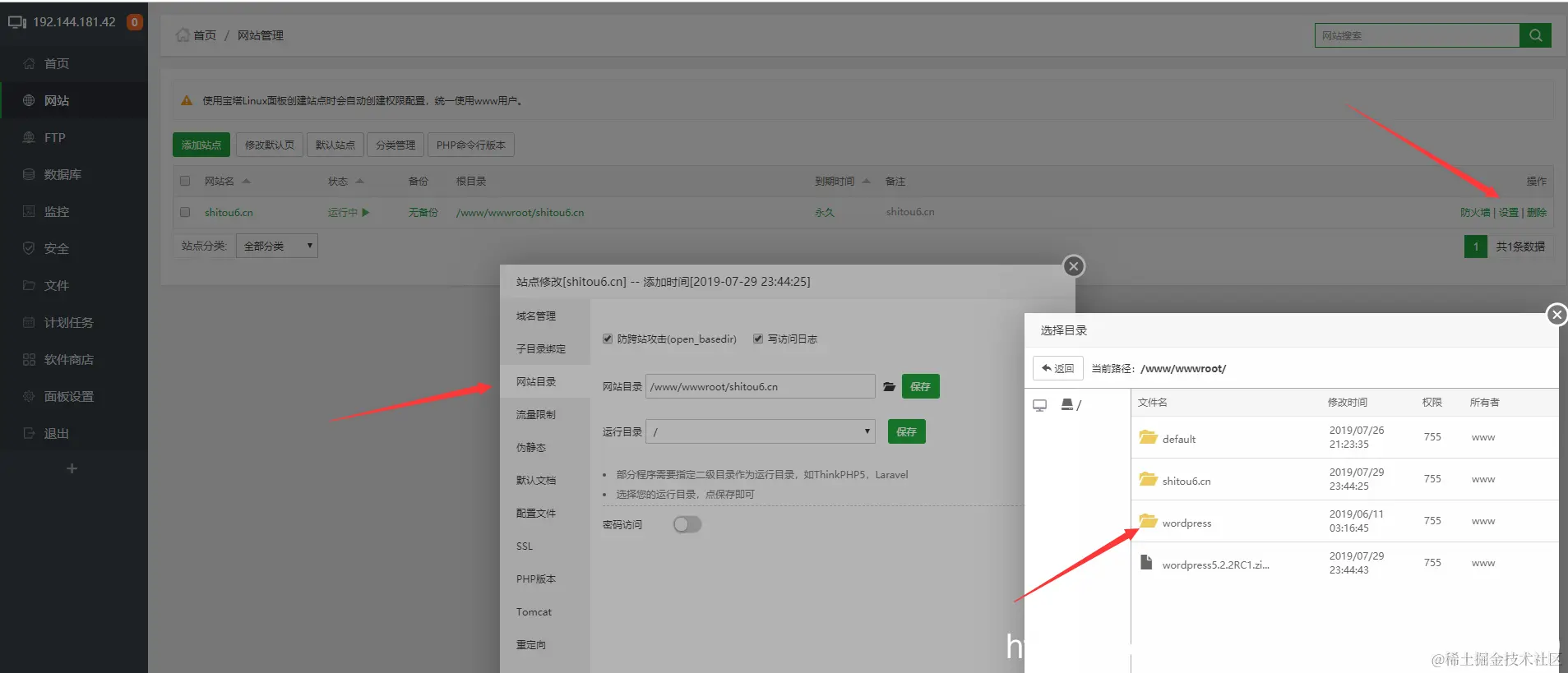Save the 运行目录 setting with 保存

907,431
